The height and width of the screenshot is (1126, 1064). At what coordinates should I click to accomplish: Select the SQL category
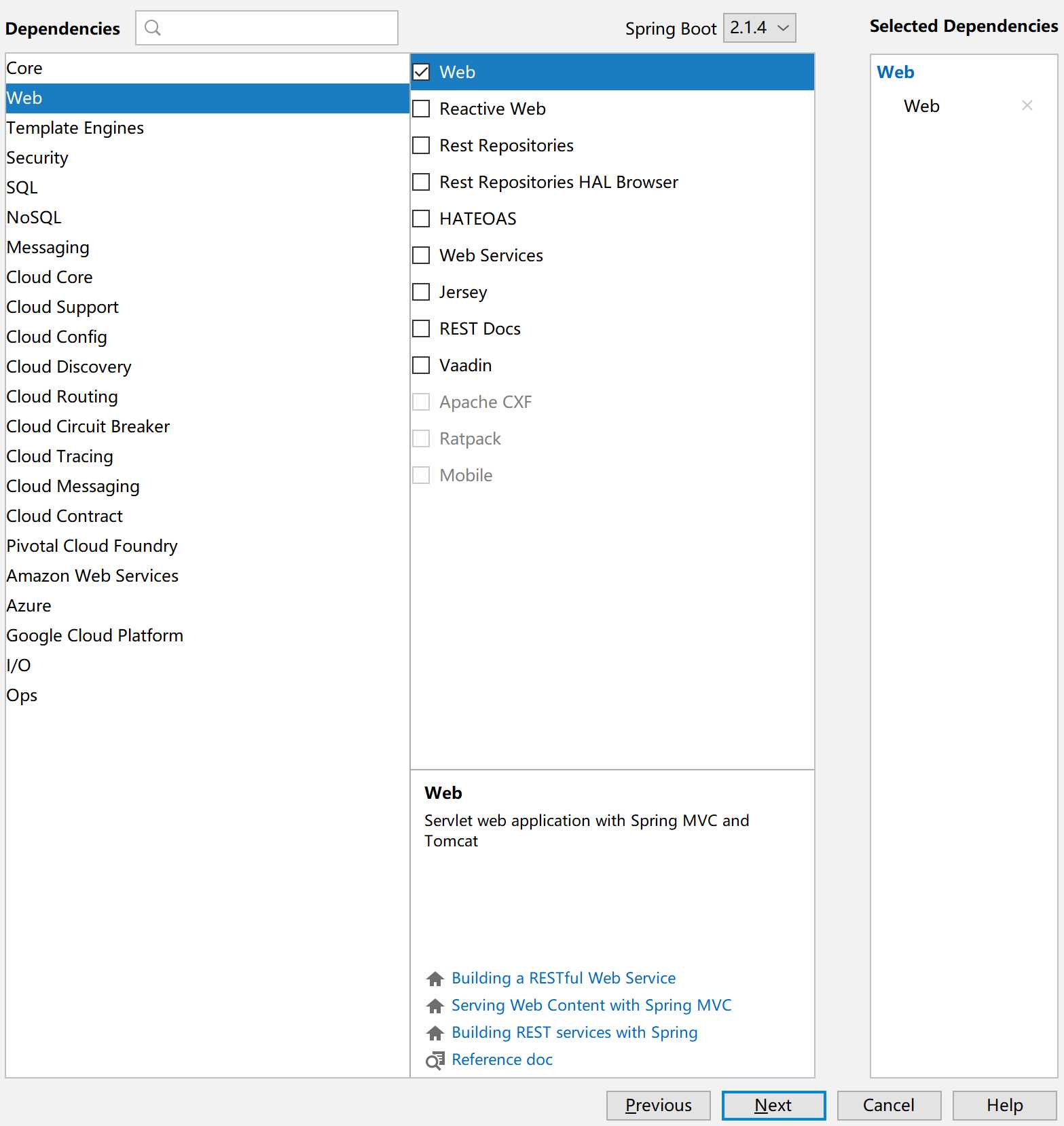207,187
